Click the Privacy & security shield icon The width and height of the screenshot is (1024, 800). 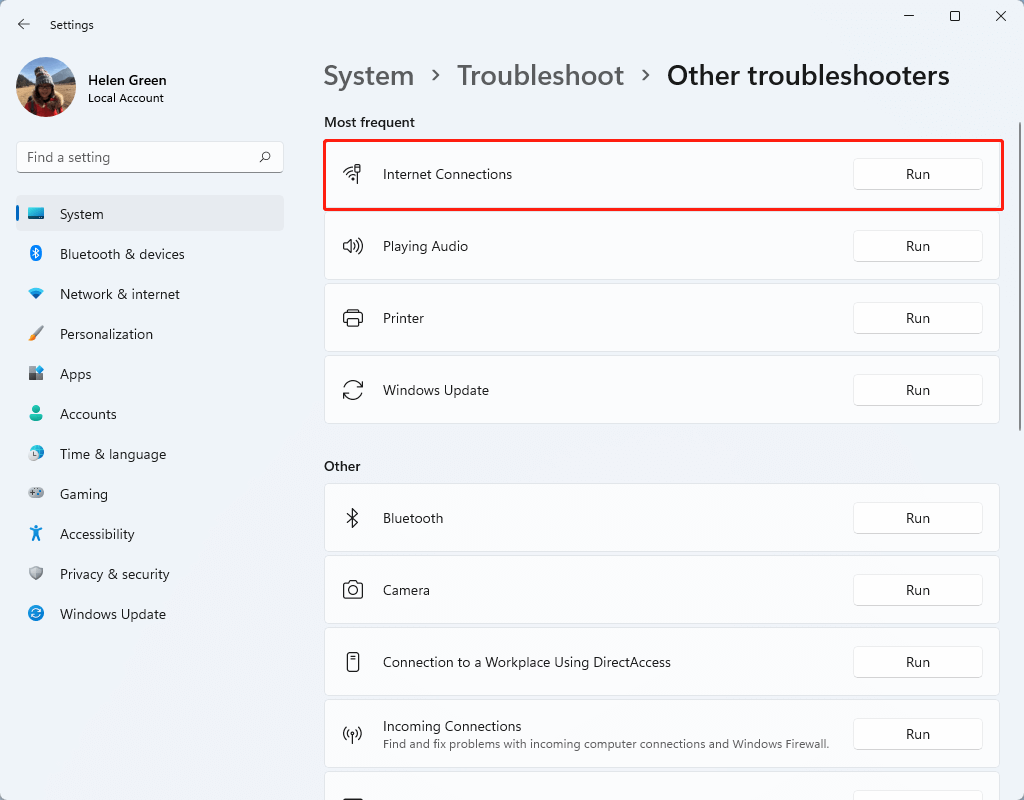(36, 573)
